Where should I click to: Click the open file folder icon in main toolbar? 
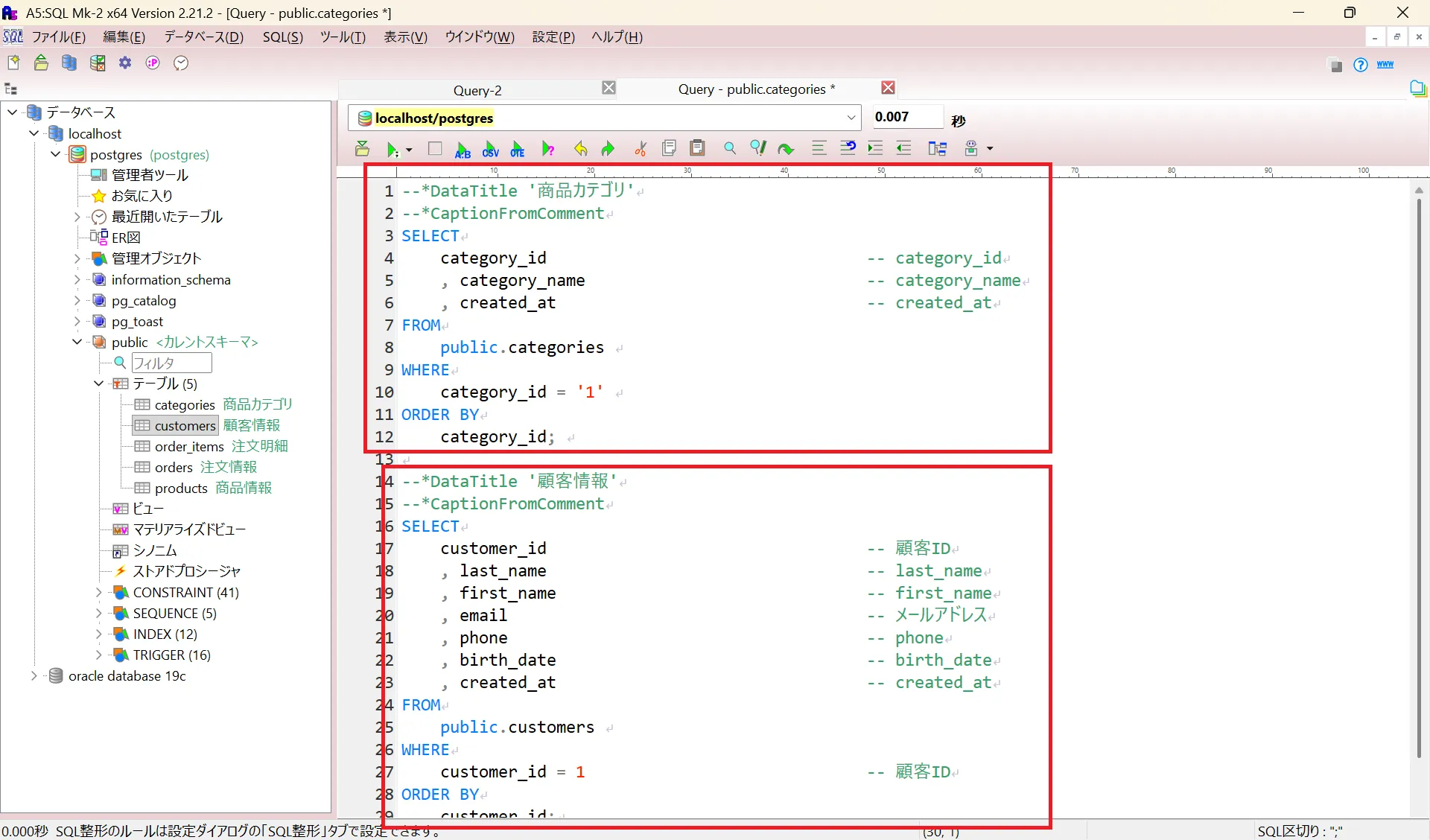[41, 63]
